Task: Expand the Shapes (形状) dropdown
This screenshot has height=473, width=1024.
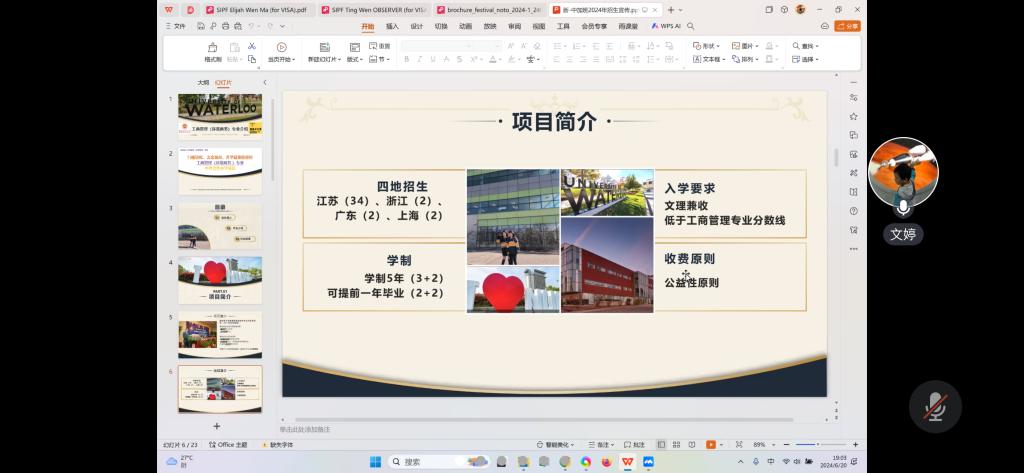Action: (707, 46)
